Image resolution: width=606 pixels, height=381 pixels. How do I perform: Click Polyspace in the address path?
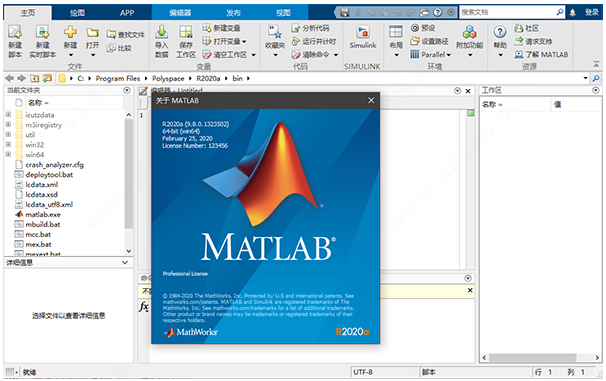[168, 78]
